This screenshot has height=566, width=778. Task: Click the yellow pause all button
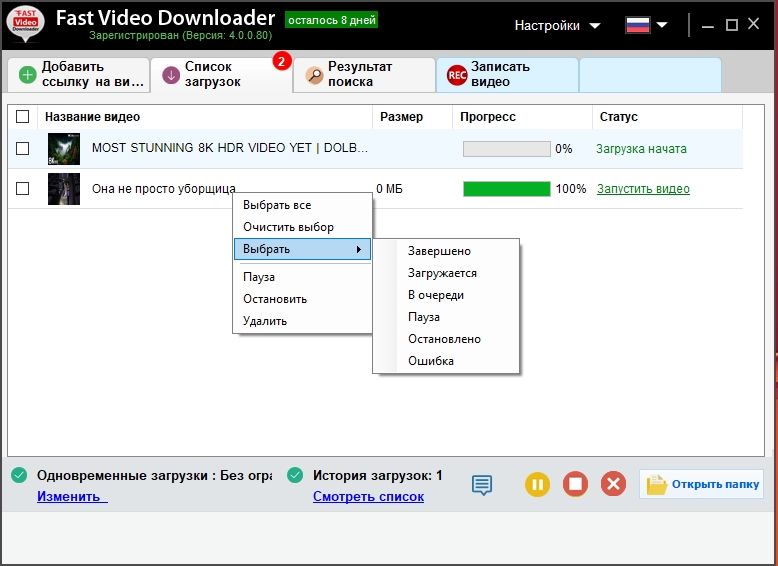pos(537,484)
